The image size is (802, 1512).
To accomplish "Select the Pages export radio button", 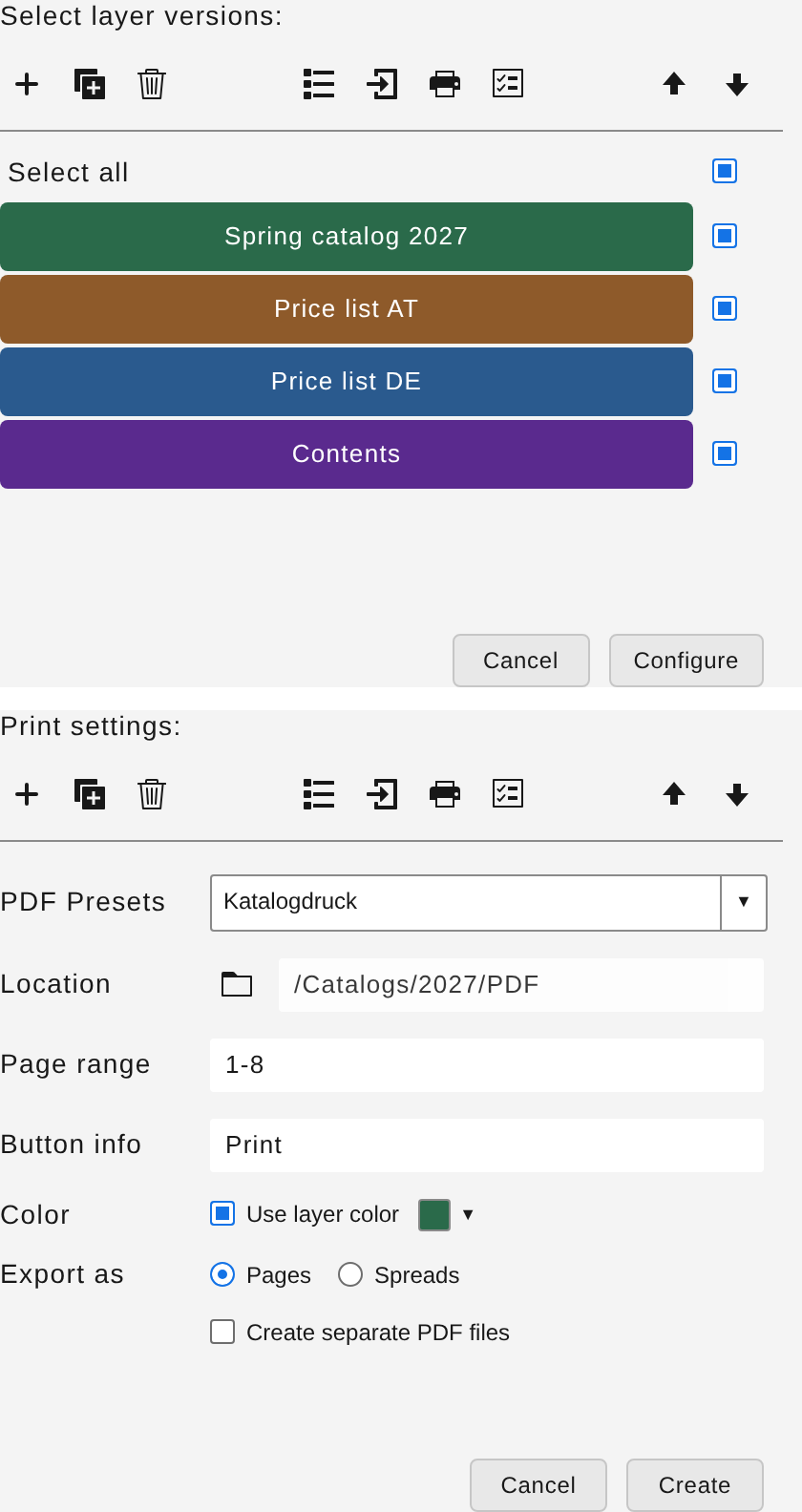I will [222, 1274].
